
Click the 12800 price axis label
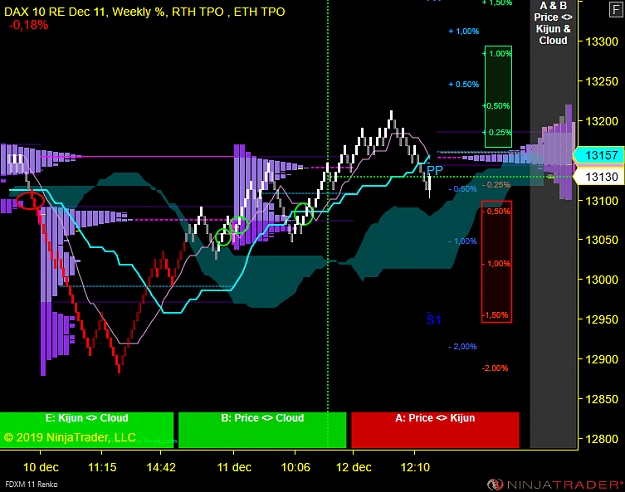click(601, 439)
